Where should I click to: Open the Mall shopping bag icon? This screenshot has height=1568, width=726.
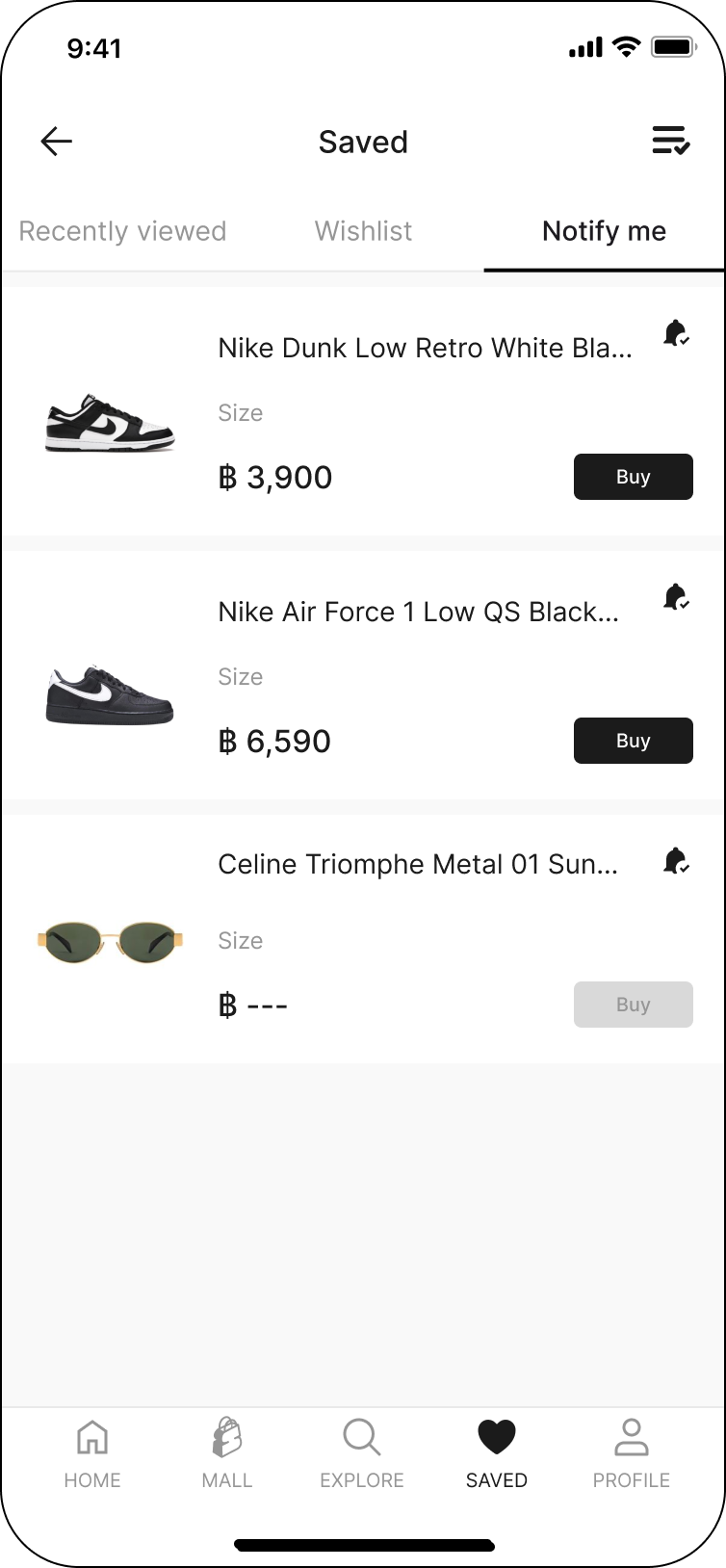click(227, 1438)
